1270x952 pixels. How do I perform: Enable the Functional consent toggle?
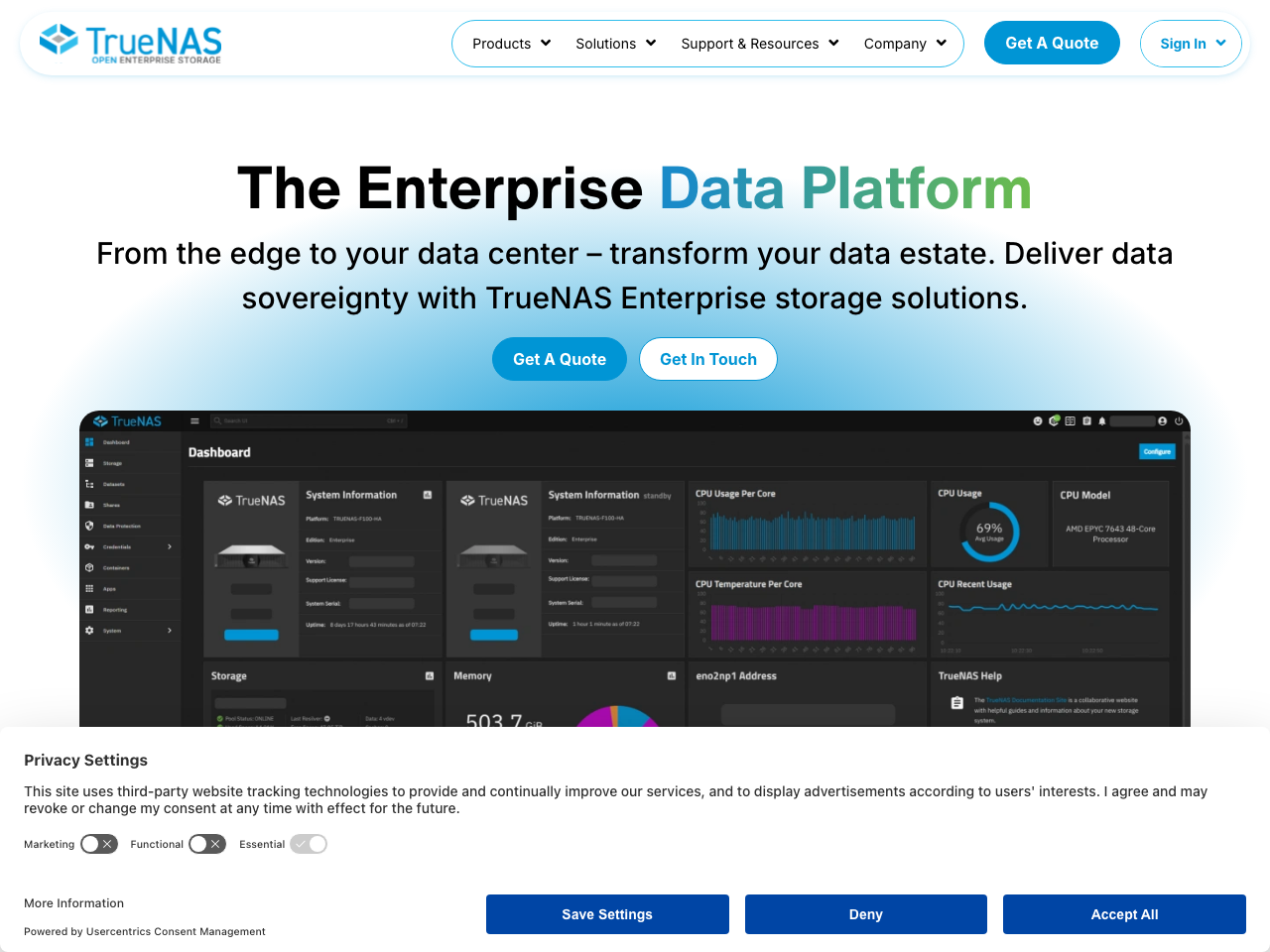[207, 844]
